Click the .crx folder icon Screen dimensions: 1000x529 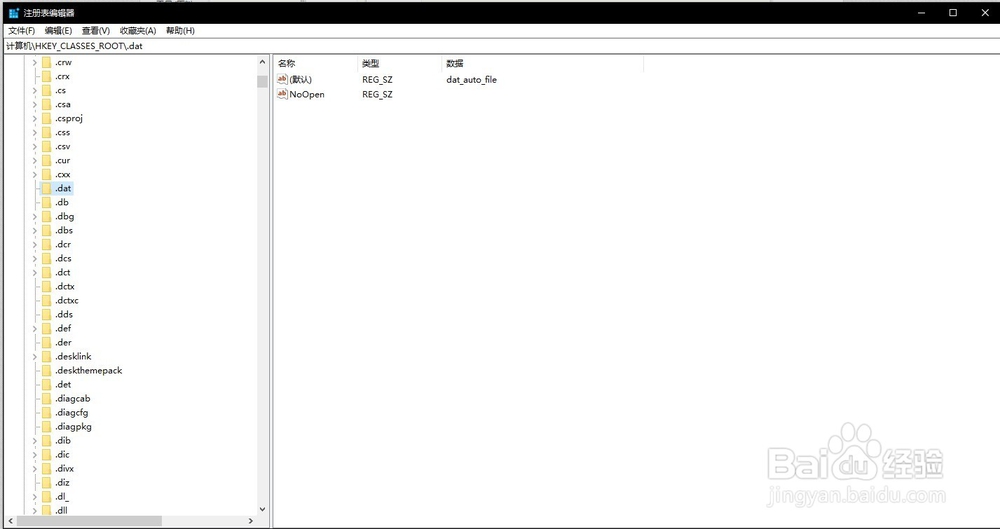46,77
